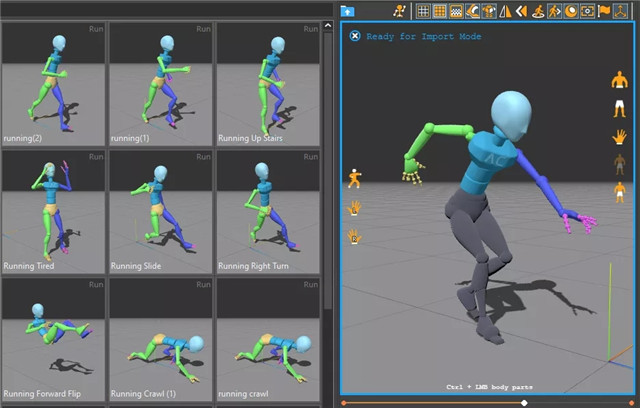Screen dimensions: 640x408
Task: Click the martial pose figure on viewport left
Action: (353, 180)
